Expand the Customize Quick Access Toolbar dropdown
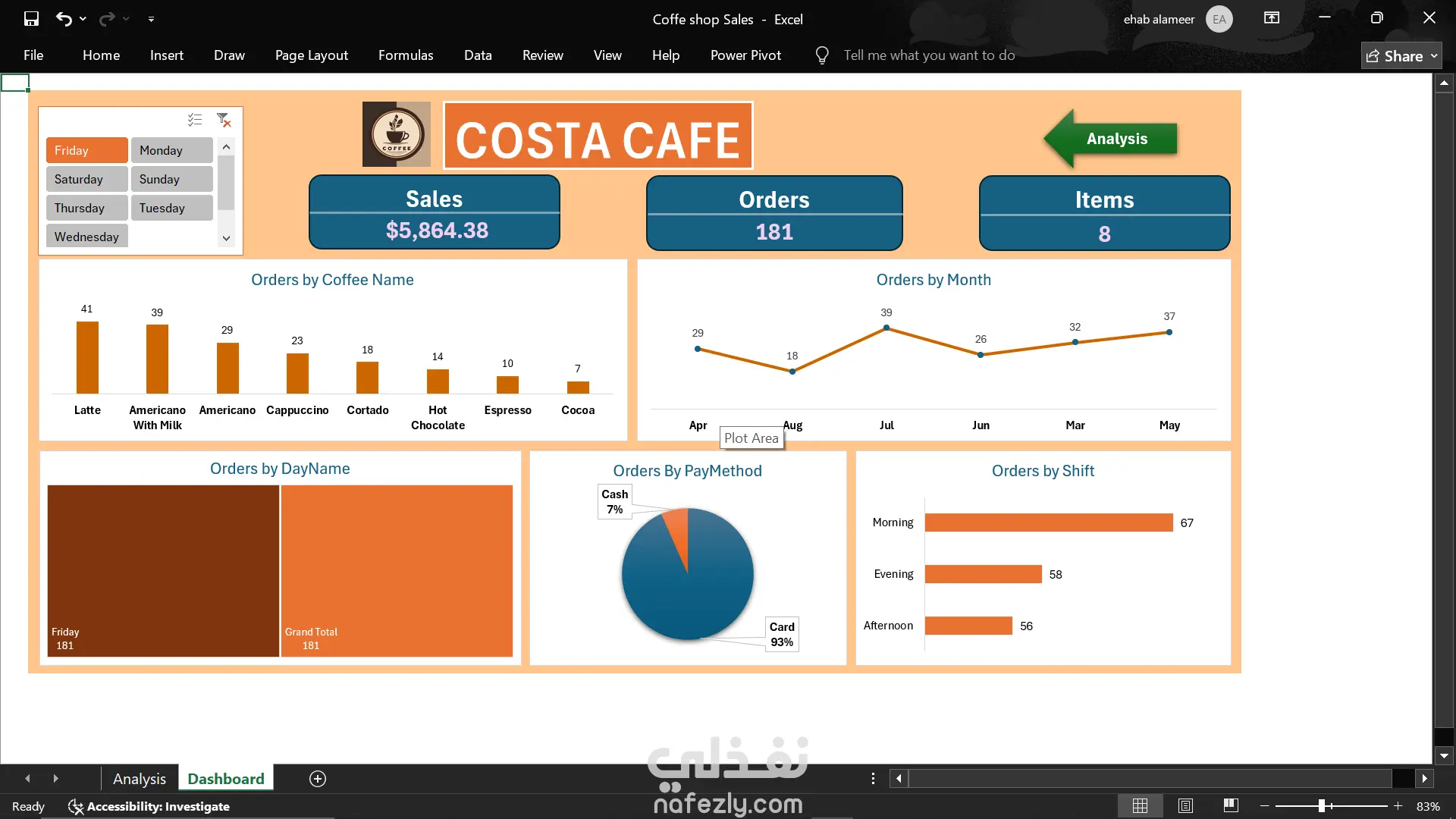 [151, 19]
